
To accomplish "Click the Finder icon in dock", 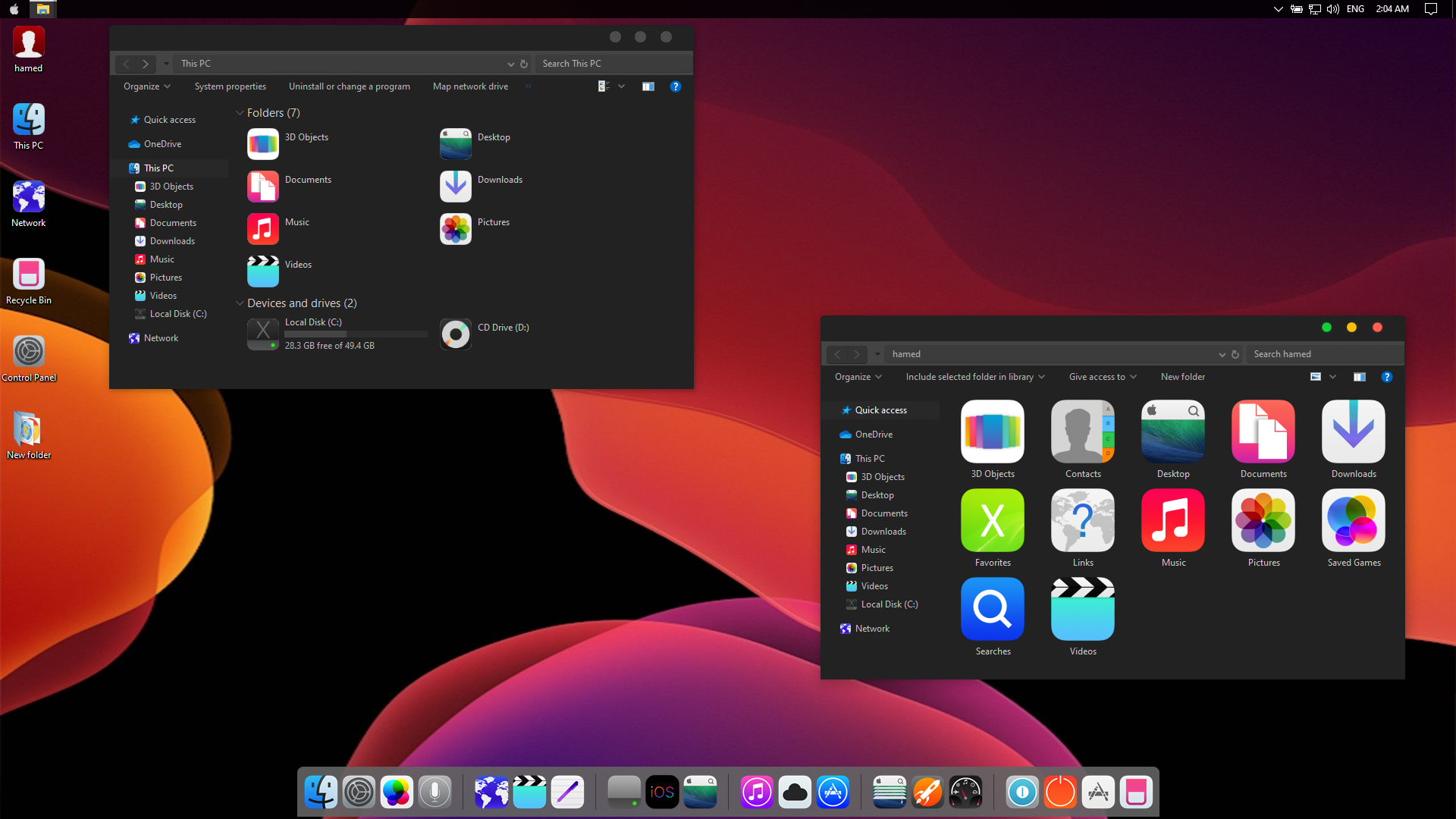I will (321, 792).
